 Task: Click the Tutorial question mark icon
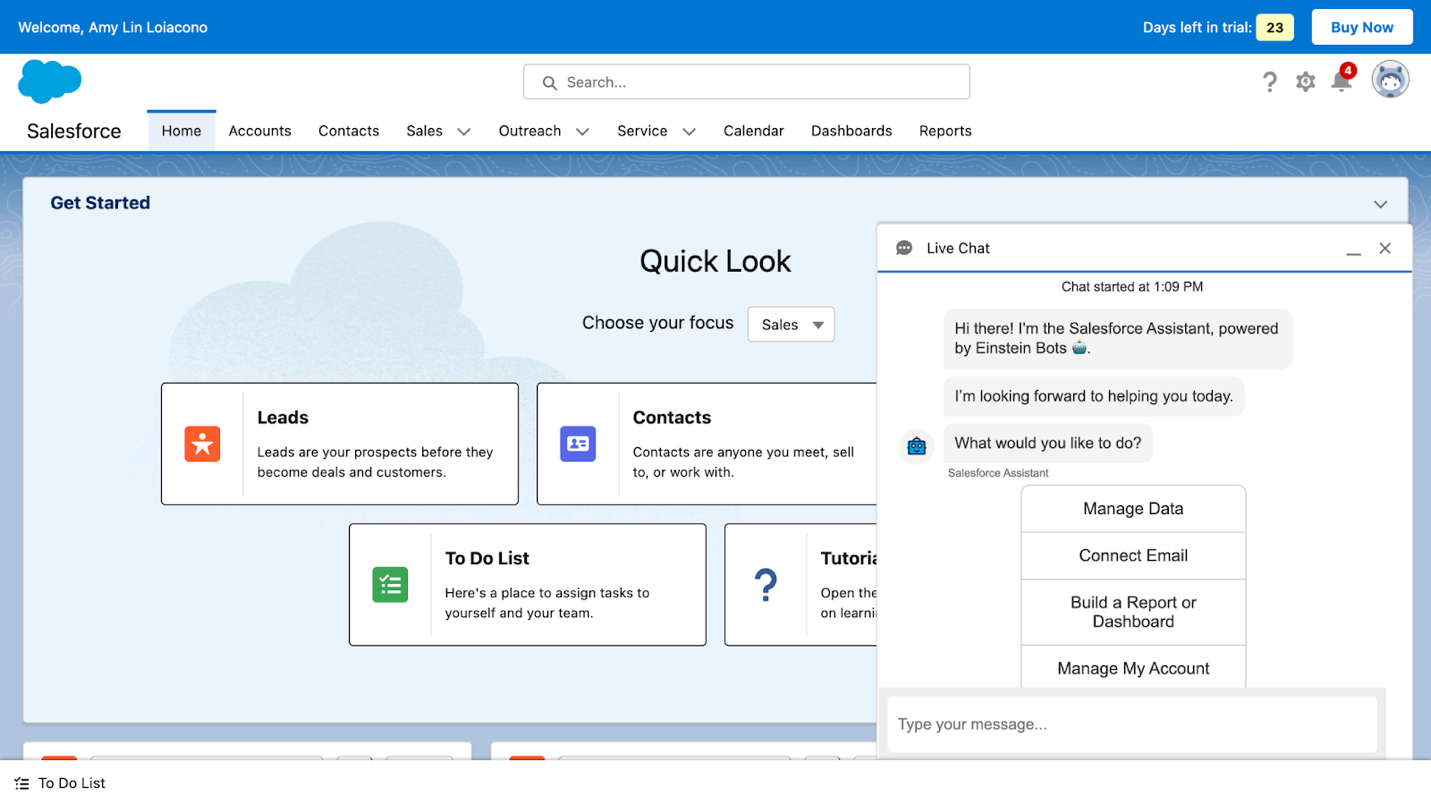pyautogui.click(x=765, y=584)
